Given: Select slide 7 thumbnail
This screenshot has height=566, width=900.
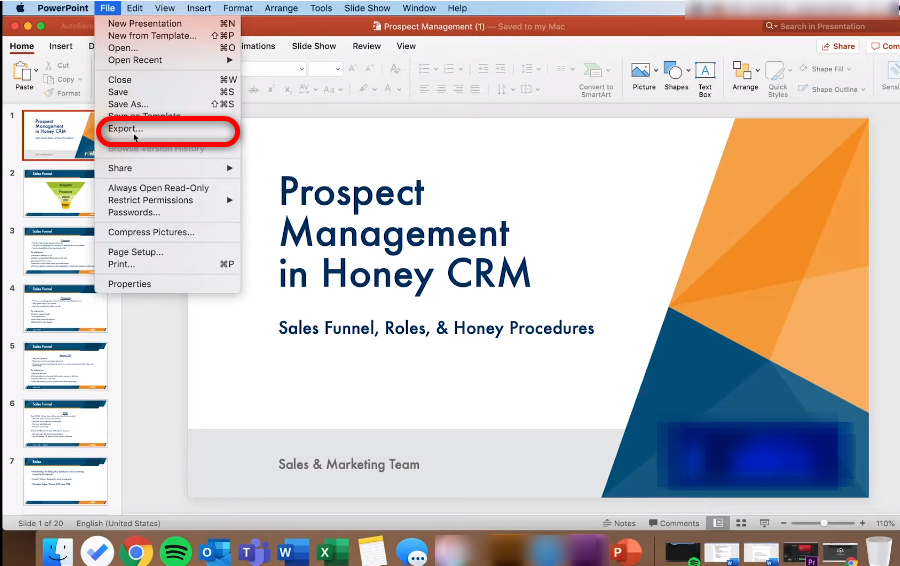Looking at the screenshot, I should click(x=65, y=481).
